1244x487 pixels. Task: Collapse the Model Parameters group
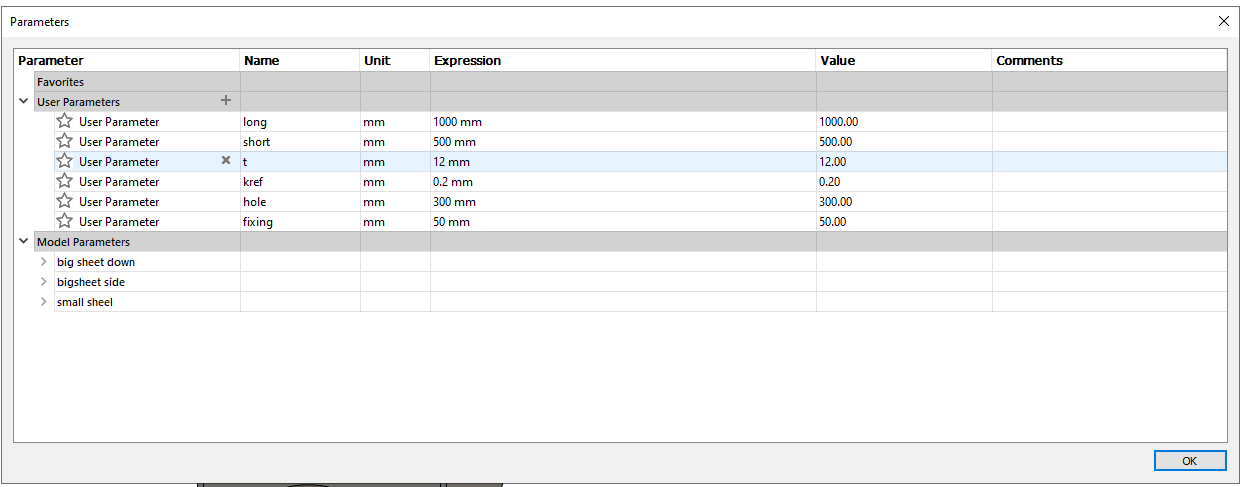[23, 241]
